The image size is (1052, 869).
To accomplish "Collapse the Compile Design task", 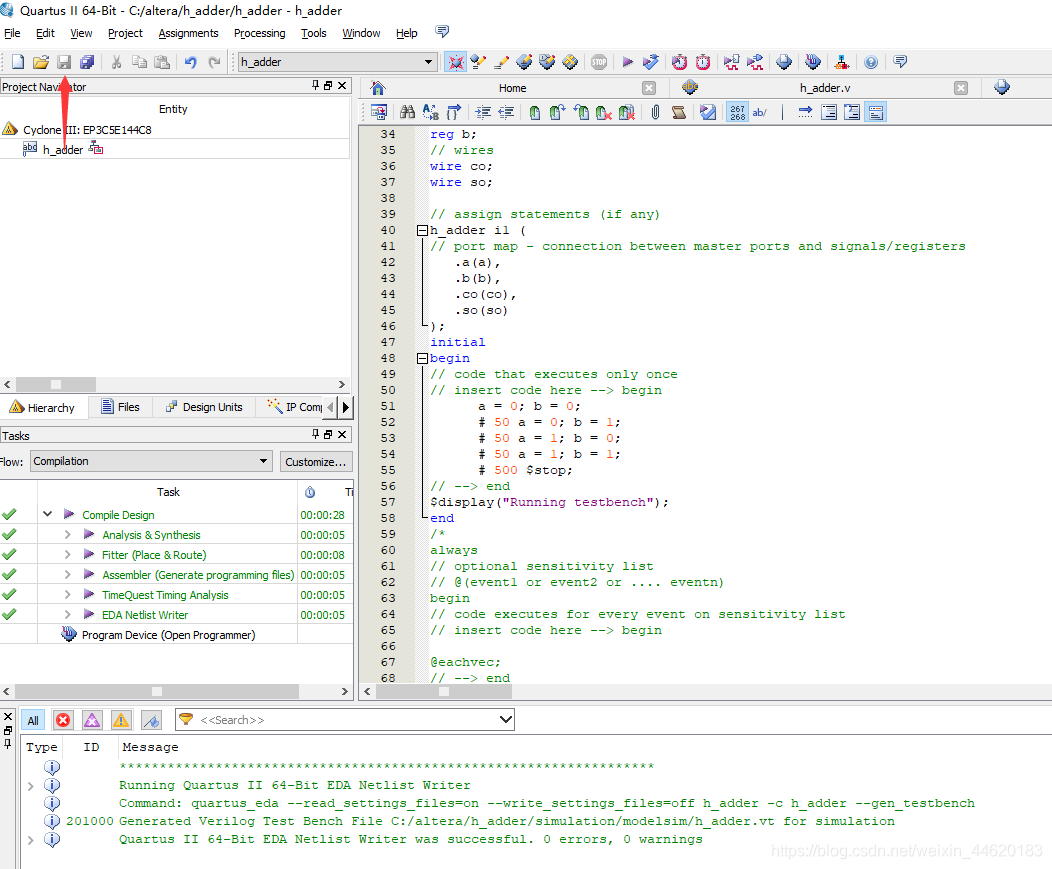I will click(x=47, y=514).
